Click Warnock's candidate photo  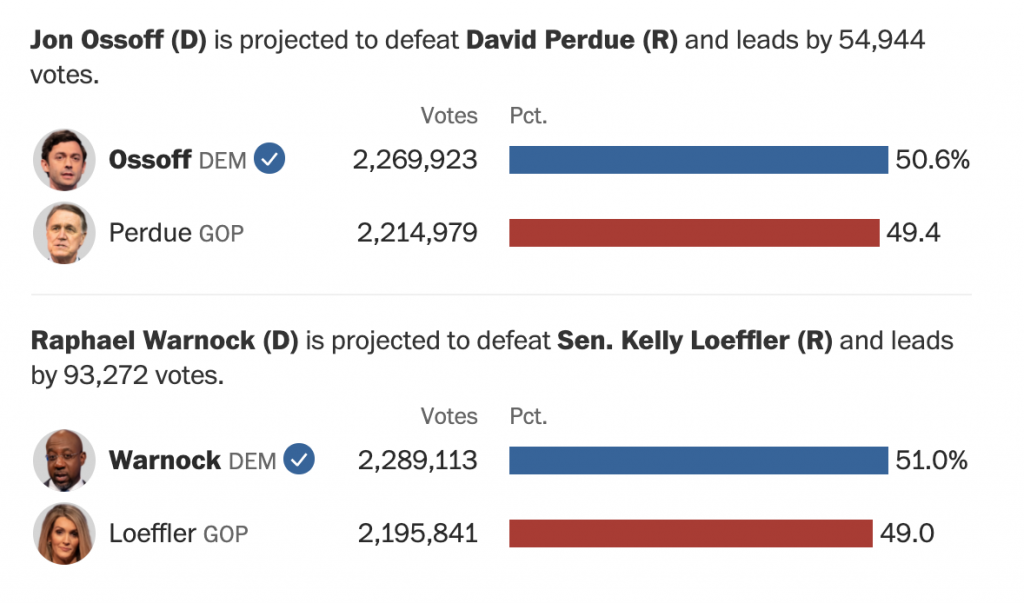coord(63,460)
